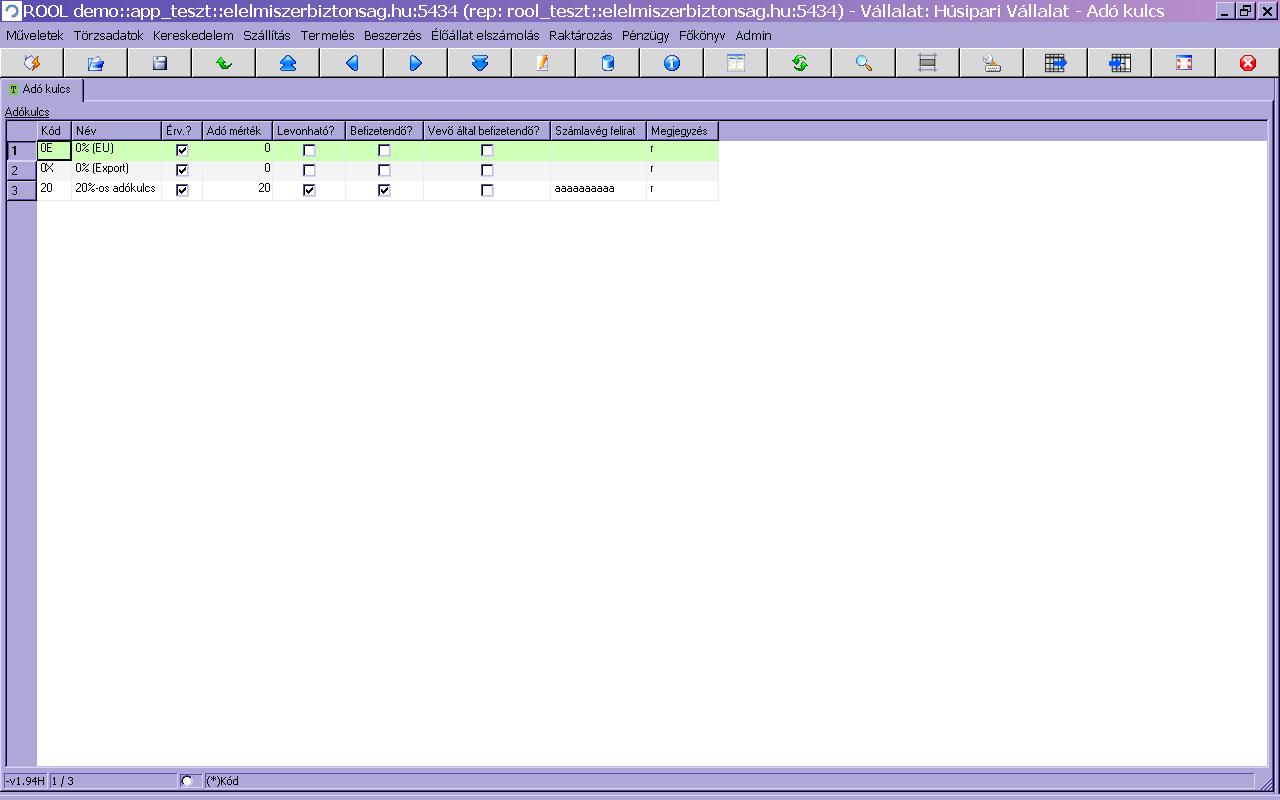Open the Kereskedelem menu

coord(193,35)
